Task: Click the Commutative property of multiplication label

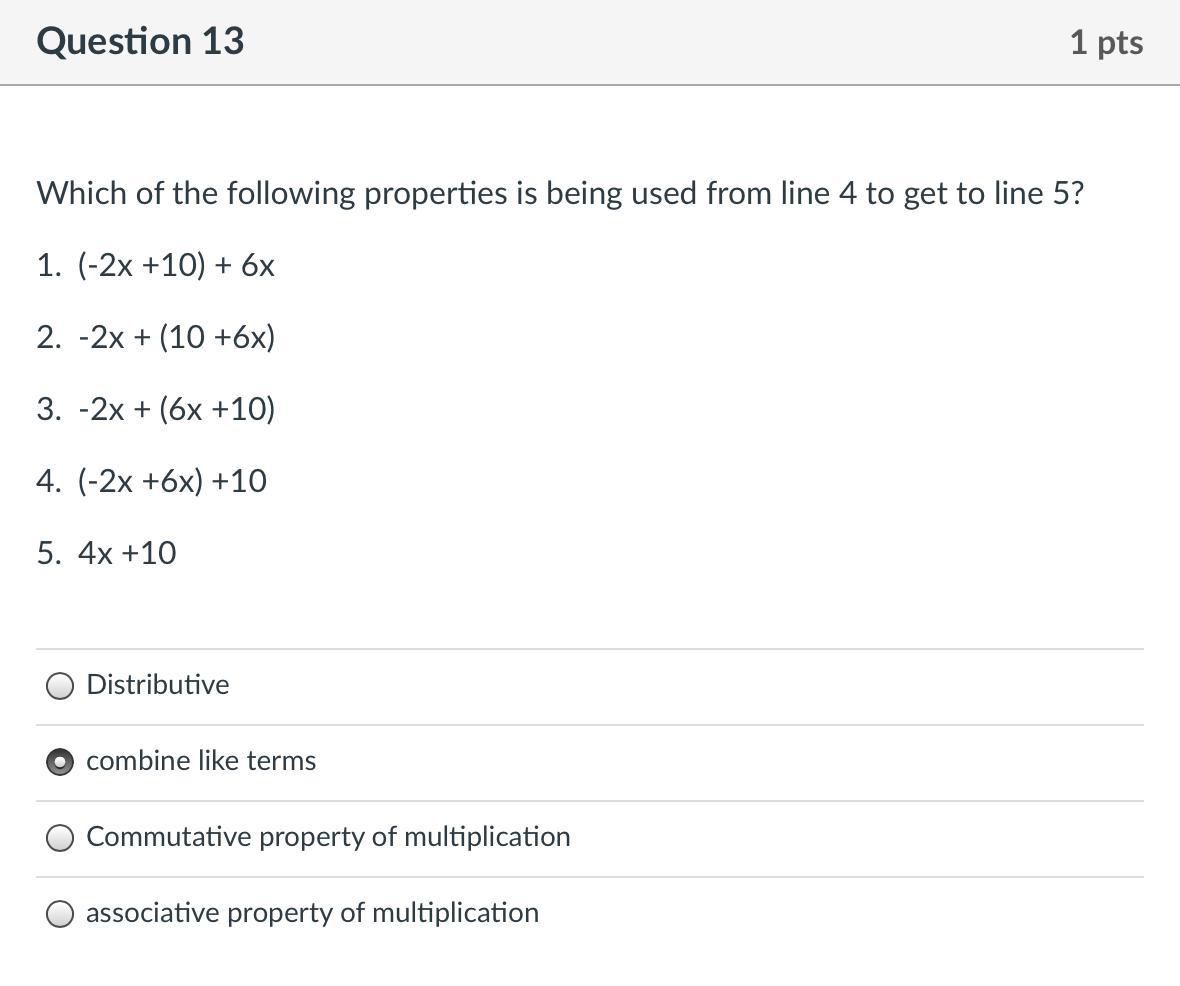Action: 328,837
